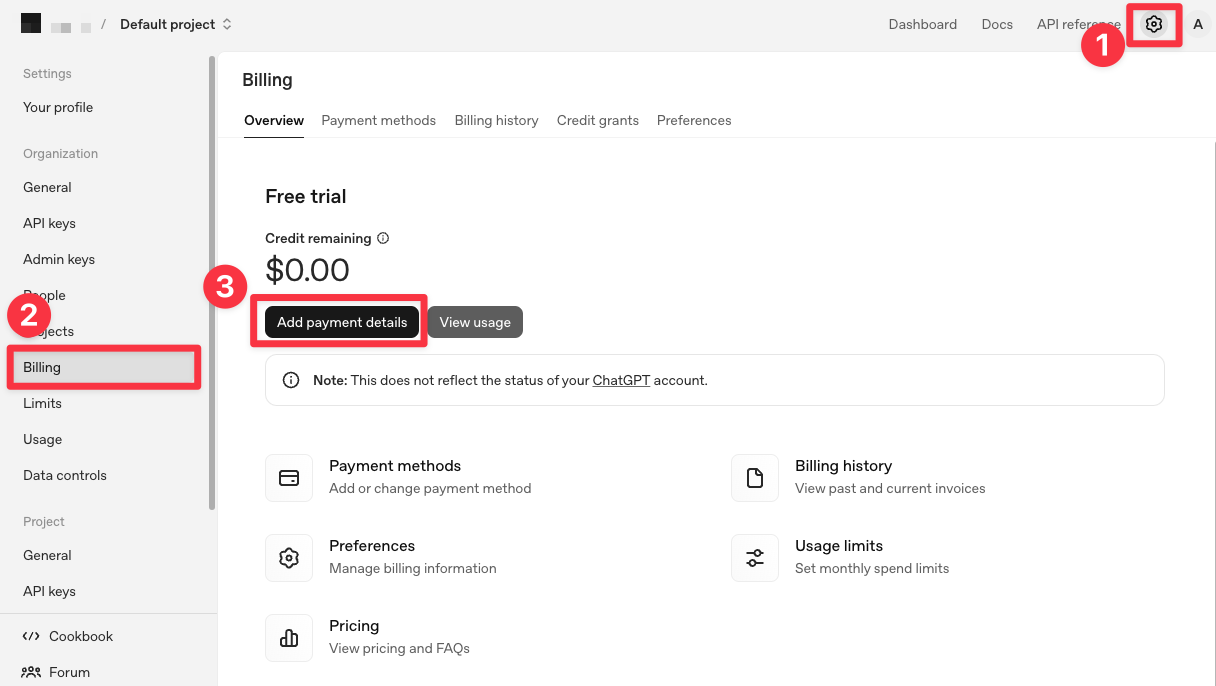Go to Dashboard in the top navigation
The image size is (1216, 686).
922,24
